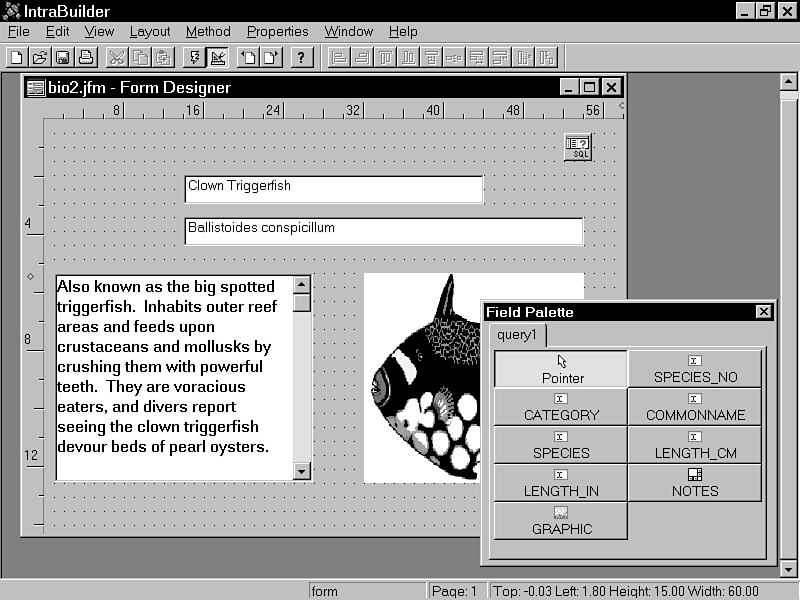Screen dimensions: 800x600
Task: Open the Layout menu
Action: coord(150,31)
